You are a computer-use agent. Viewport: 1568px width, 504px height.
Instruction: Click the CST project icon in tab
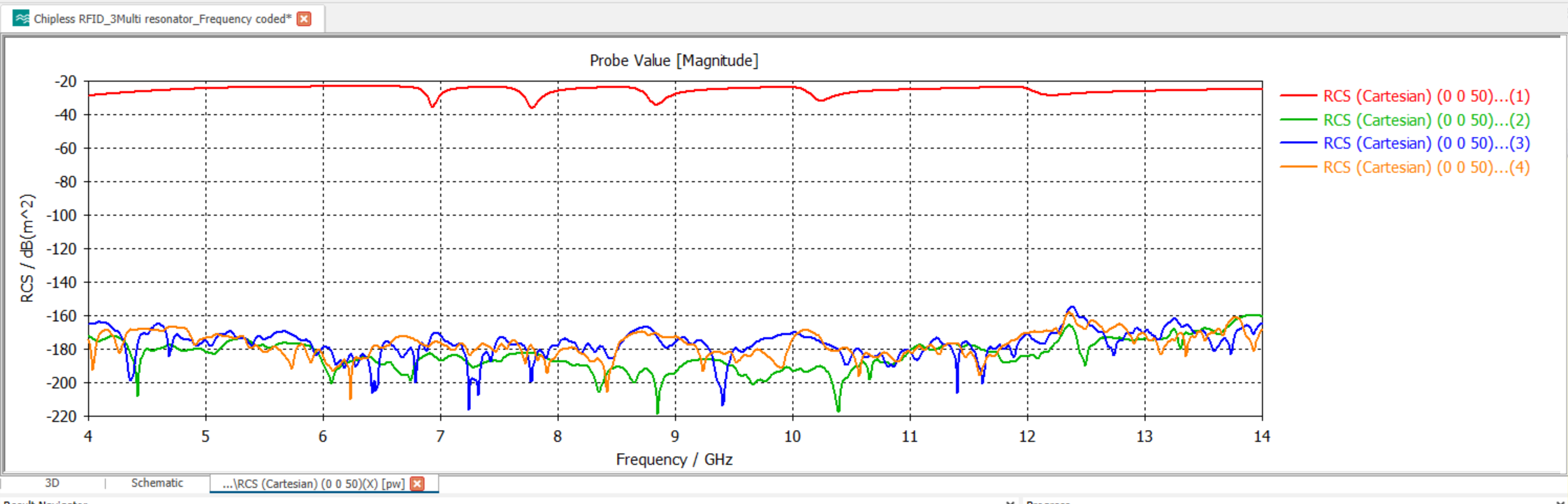[x=21, y=19]
